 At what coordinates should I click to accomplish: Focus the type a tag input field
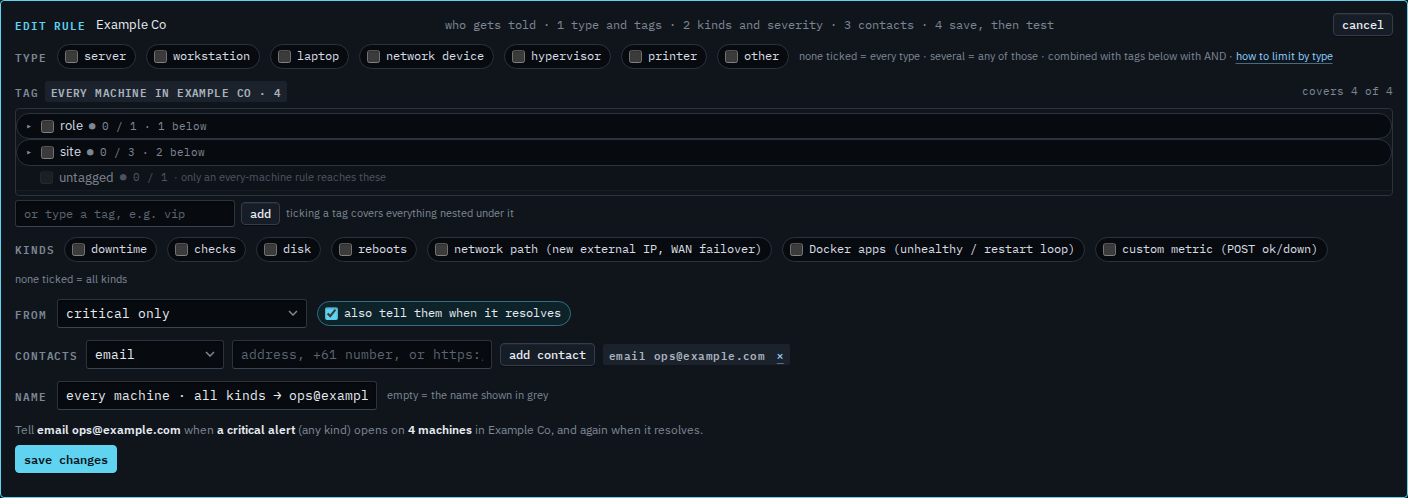coord(125,214)
